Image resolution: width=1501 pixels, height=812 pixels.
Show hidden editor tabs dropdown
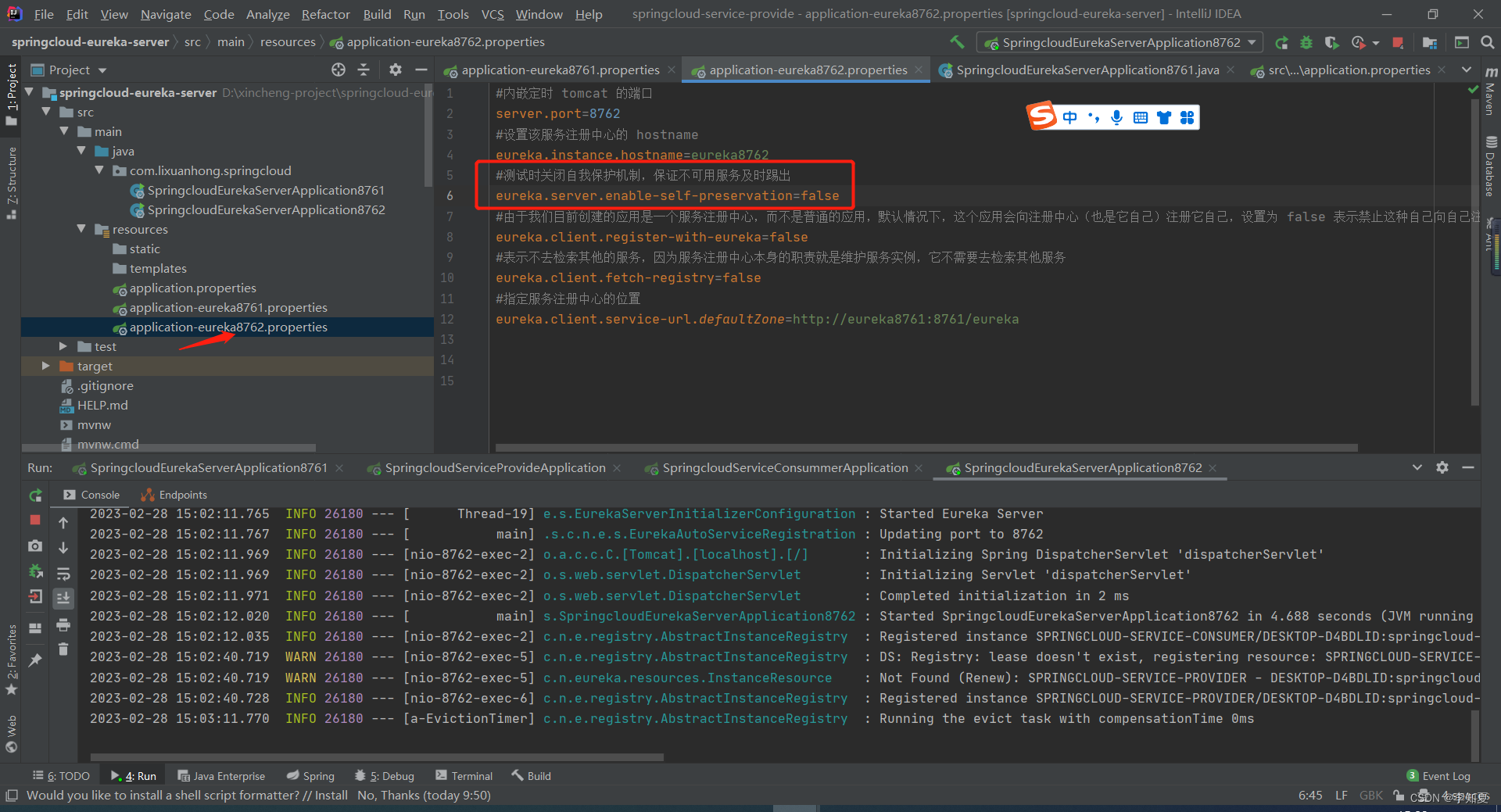pyautogui.click(x=1467, y=70)
